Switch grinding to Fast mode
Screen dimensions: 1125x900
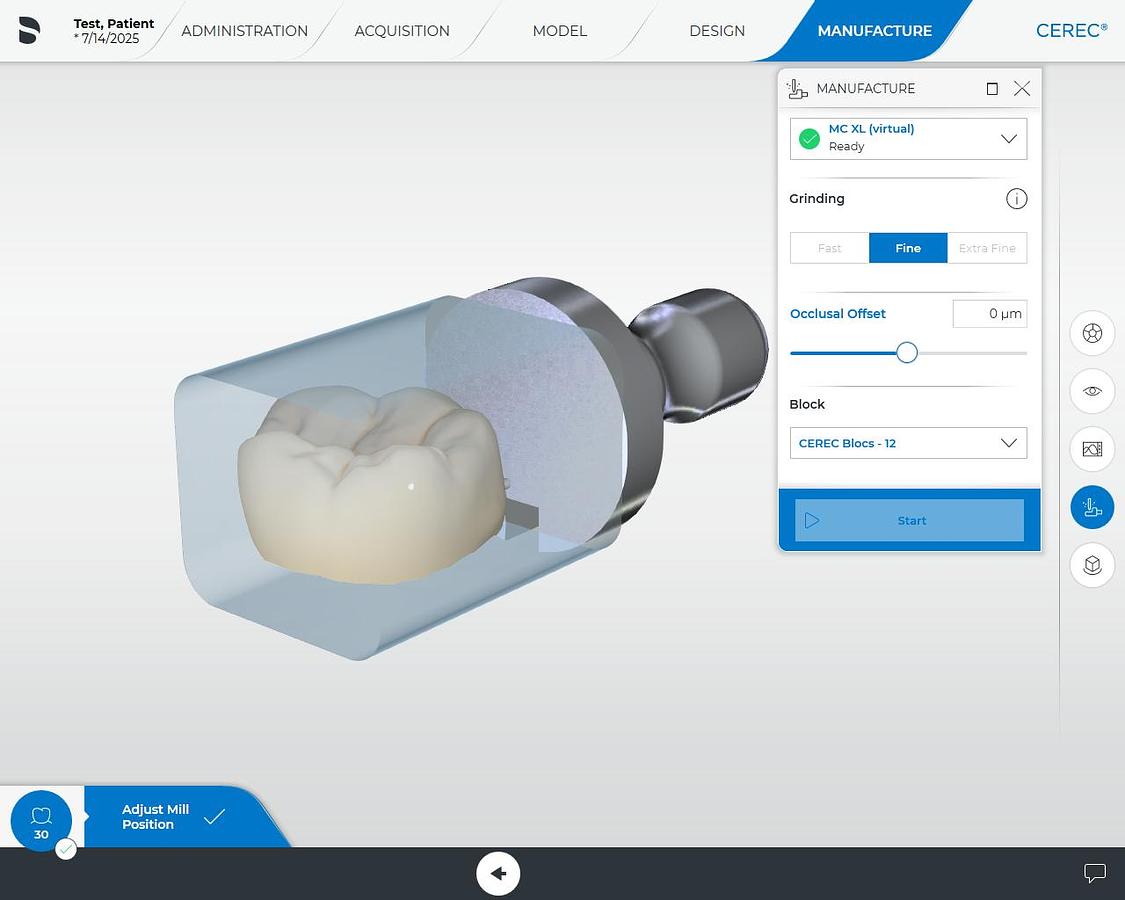(829, 247)
